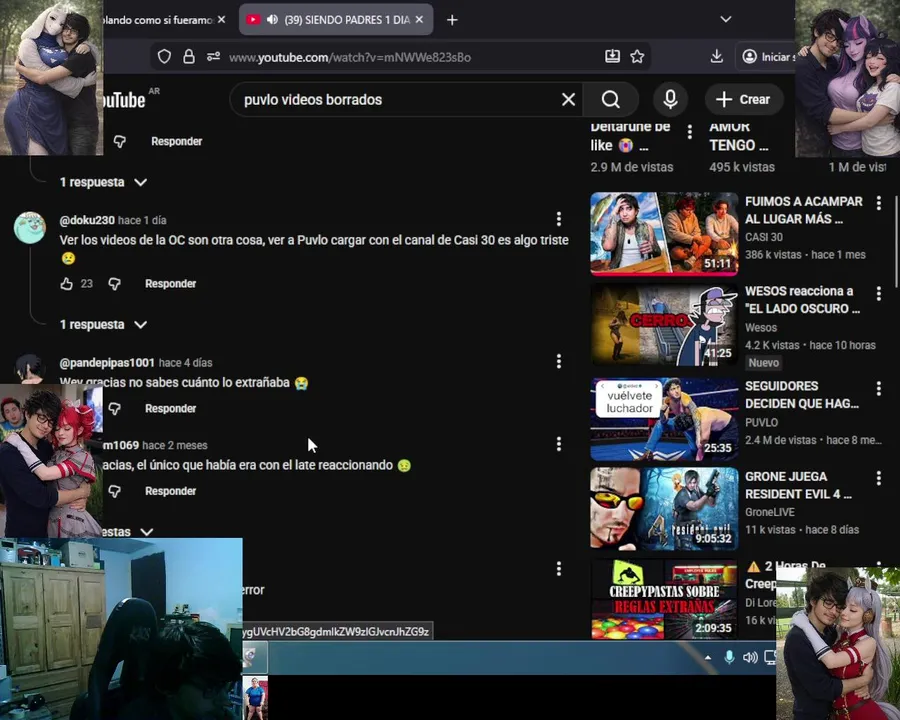
Task: Click the YouTube search magnifier button
Action: 611,99
